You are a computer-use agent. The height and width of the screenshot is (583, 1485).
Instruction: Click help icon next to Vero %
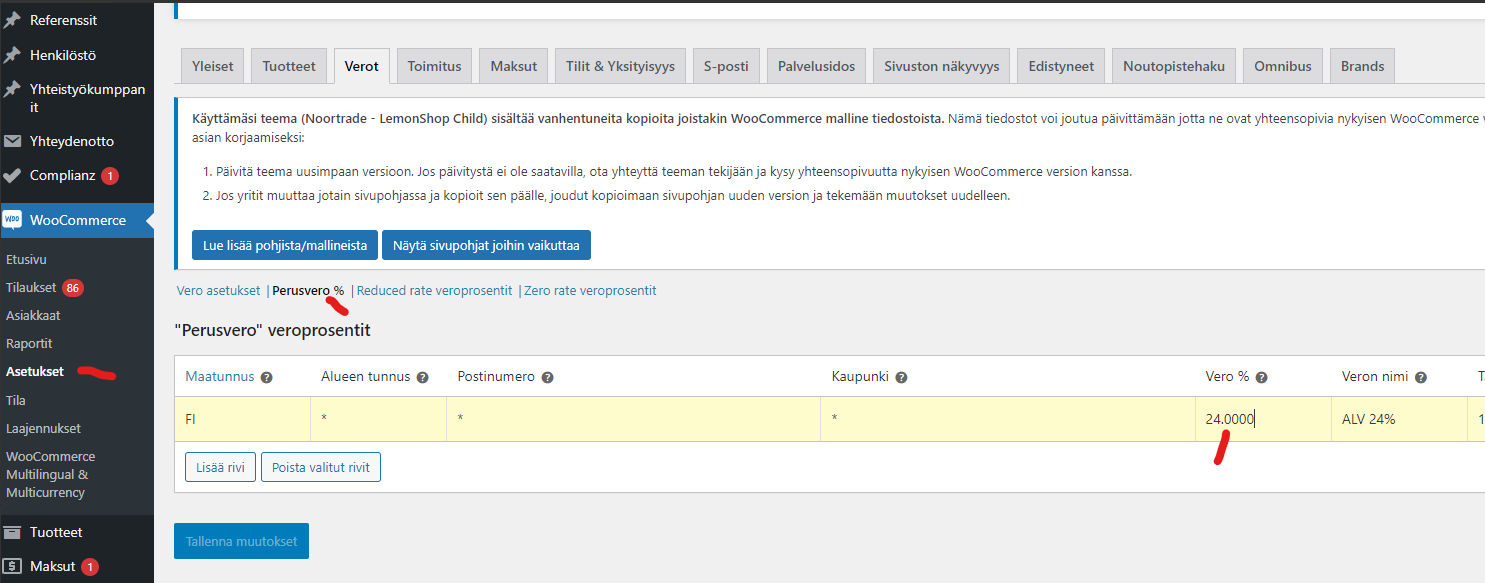tap(1261, 378)
